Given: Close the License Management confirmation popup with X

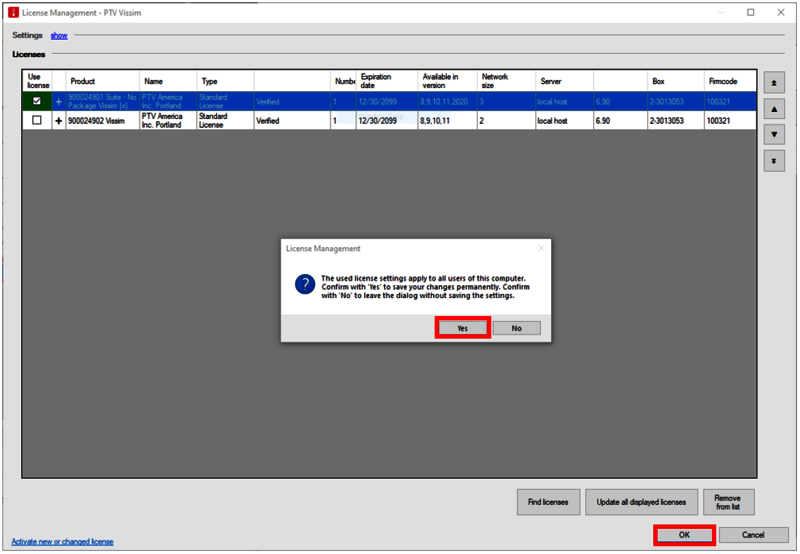Looking at the screenshot, I should [x=541, y=248].
